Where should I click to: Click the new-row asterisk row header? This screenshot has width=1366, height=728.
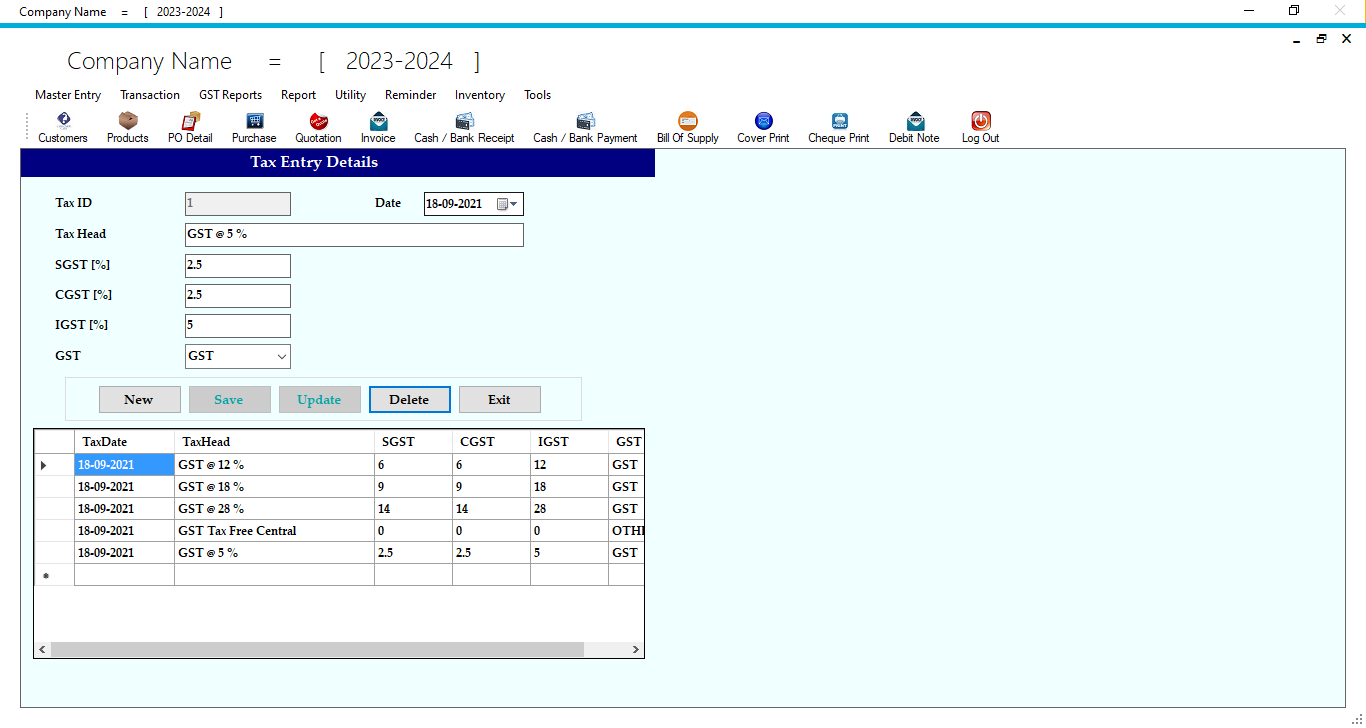54,575
